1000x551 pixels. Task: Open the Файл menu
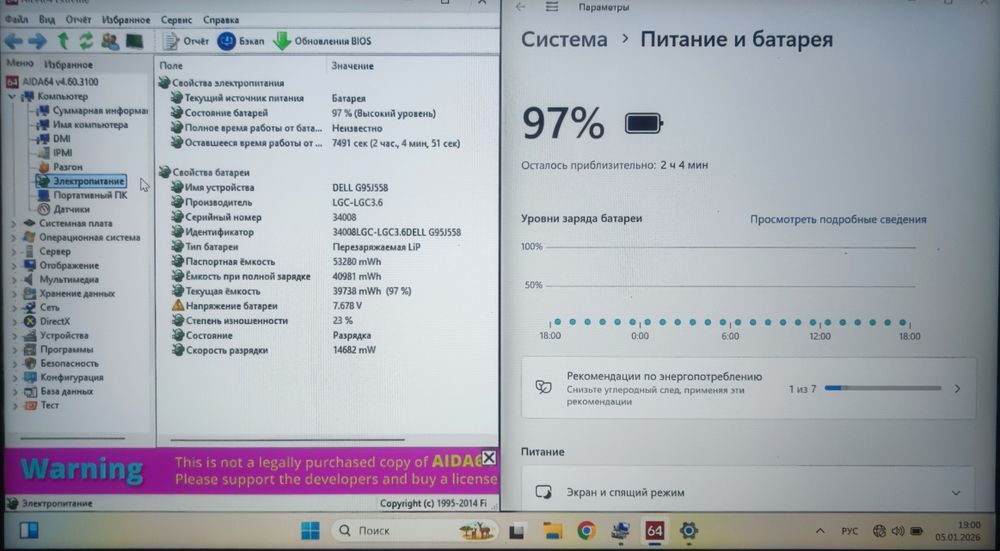[x=16, y=20]
